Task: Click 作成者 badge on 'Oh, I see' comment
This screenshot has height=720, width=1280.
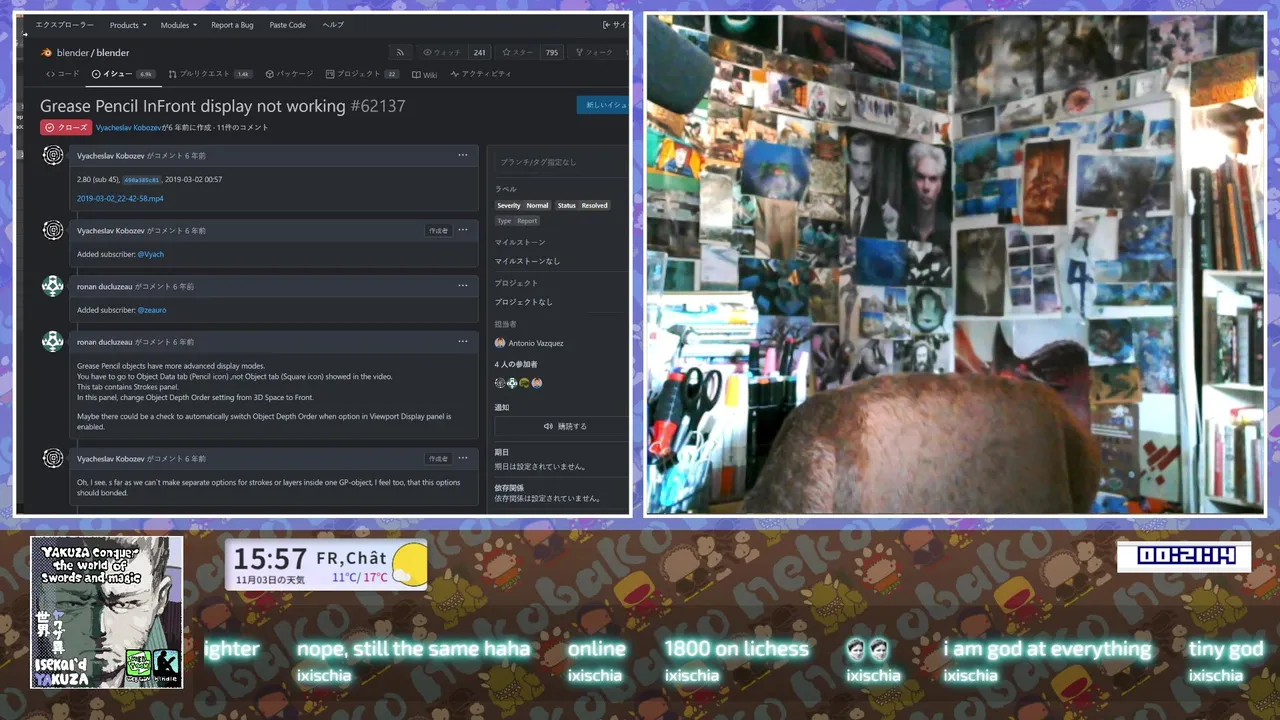Action: [x=438, y=458]
